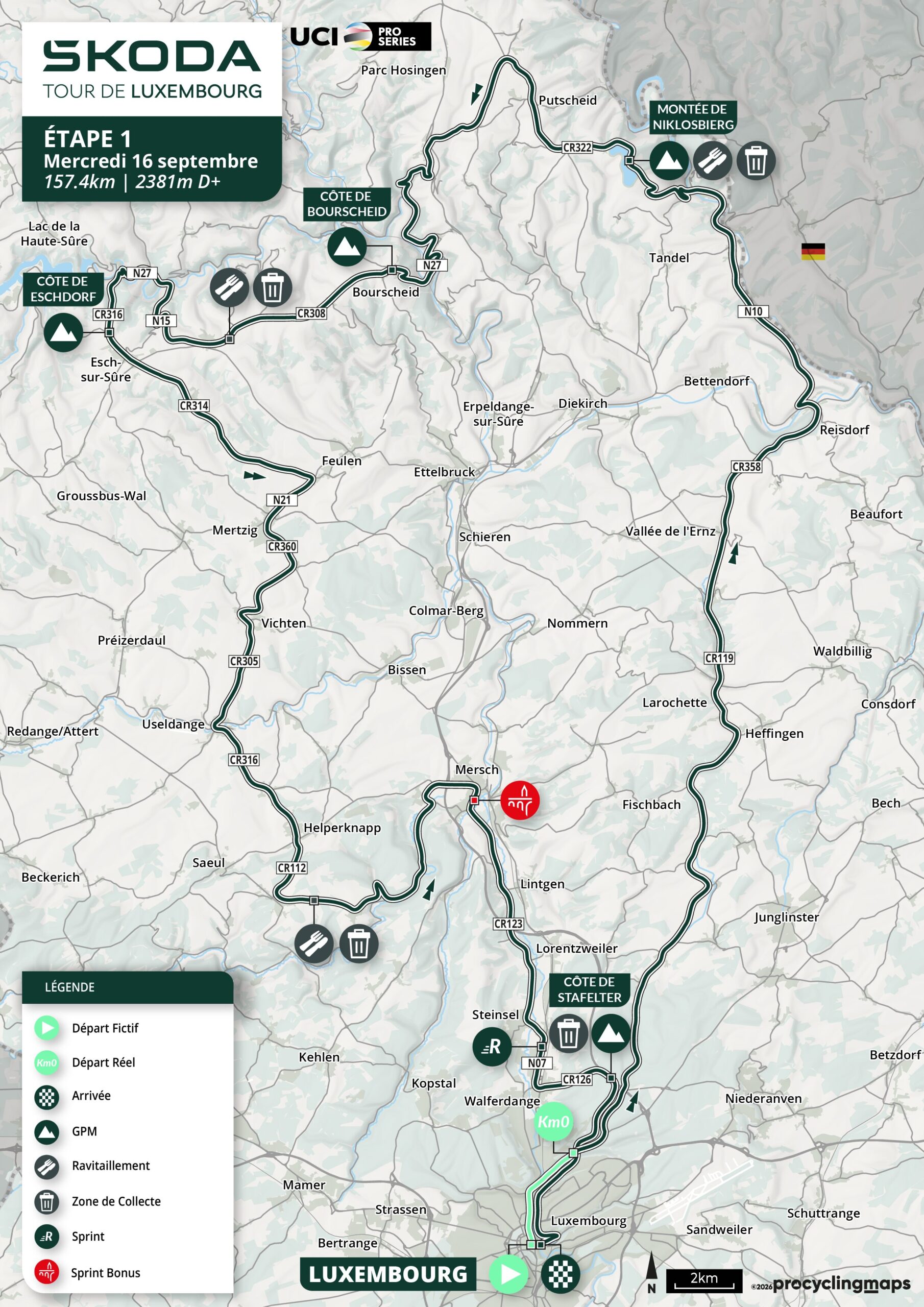The height and width of the screenshot is (1307, 924).
Task: Click the Sprint R icon near Steinsel
Action: (x=492, y=1046)
